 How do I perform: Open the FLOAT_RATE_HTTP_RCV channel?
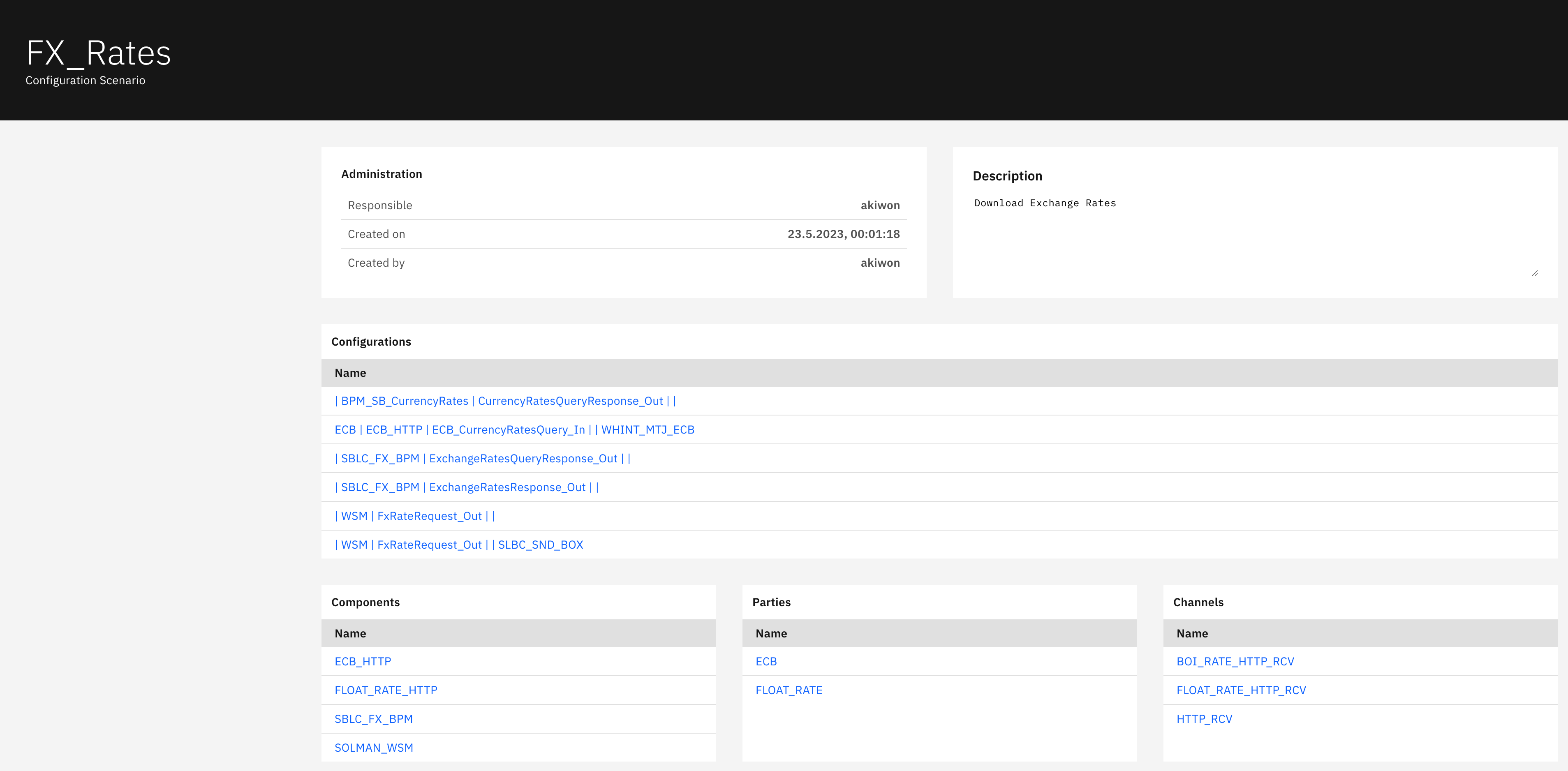[1240, 690]
